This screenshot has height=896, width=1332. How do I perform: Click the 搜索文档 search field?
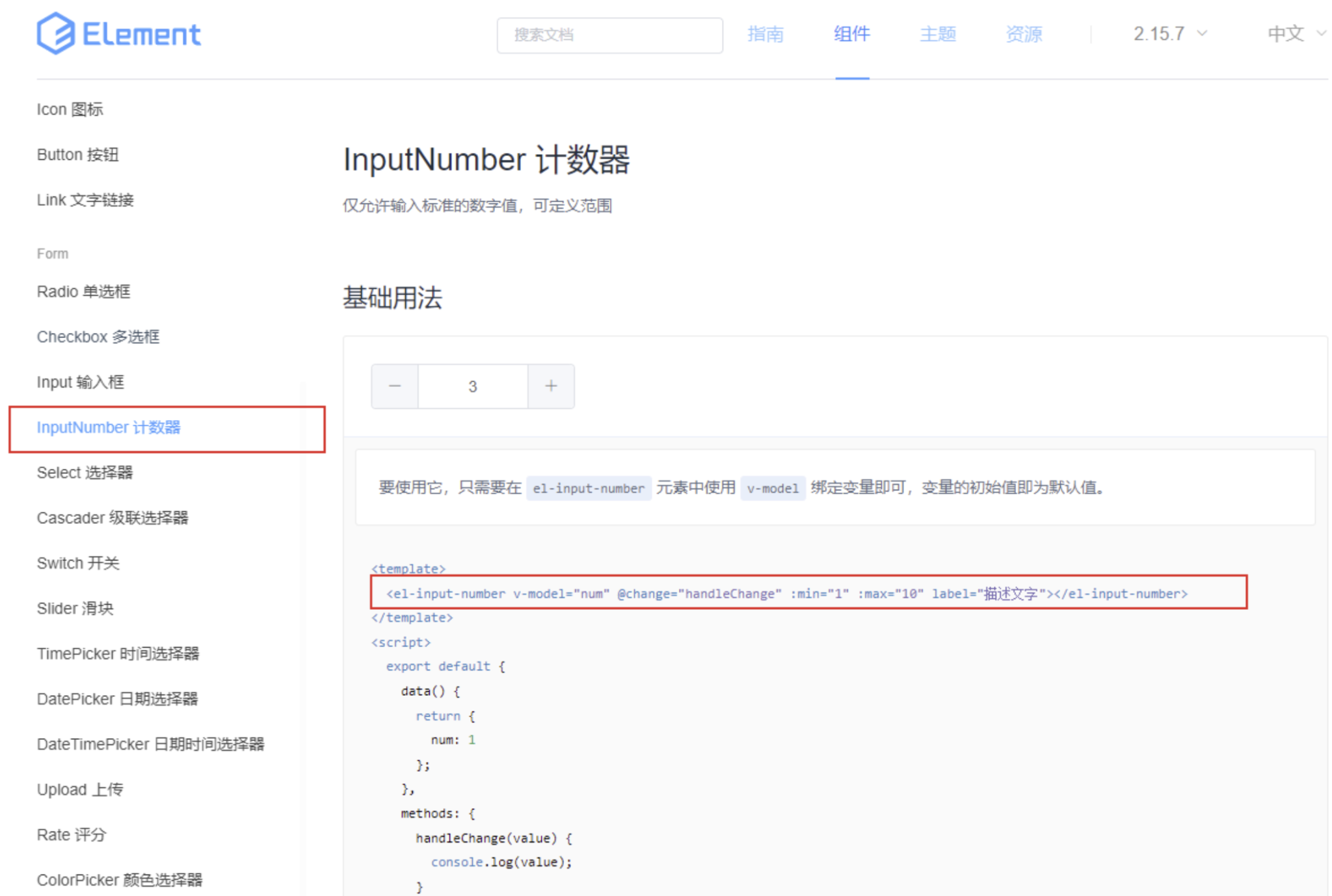(609, 34)
